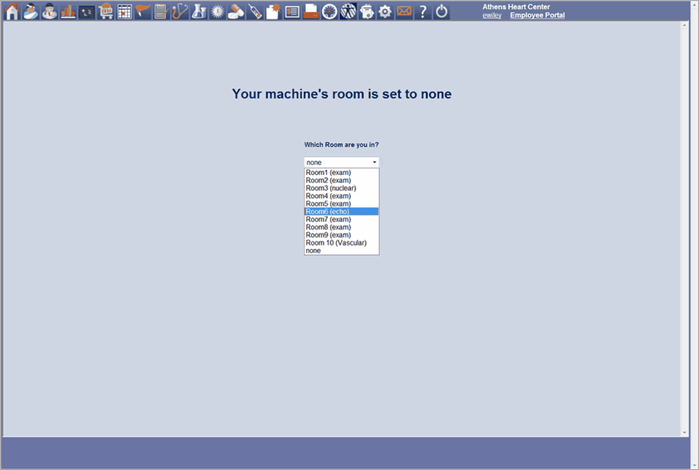Click the shopping cart icon

click(x=105, y=12)
